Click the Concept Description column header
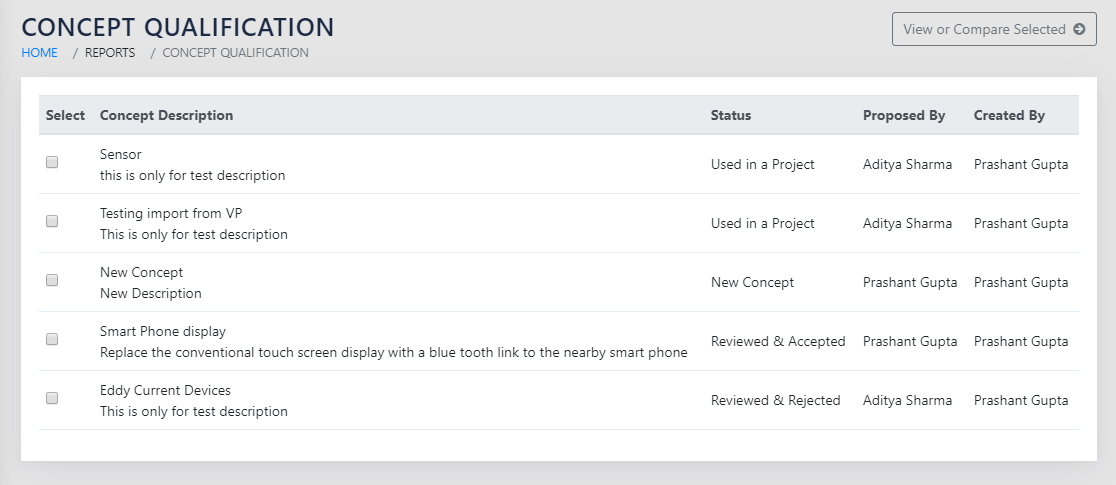Screen dimensions: 1116x485 [166, 115]
